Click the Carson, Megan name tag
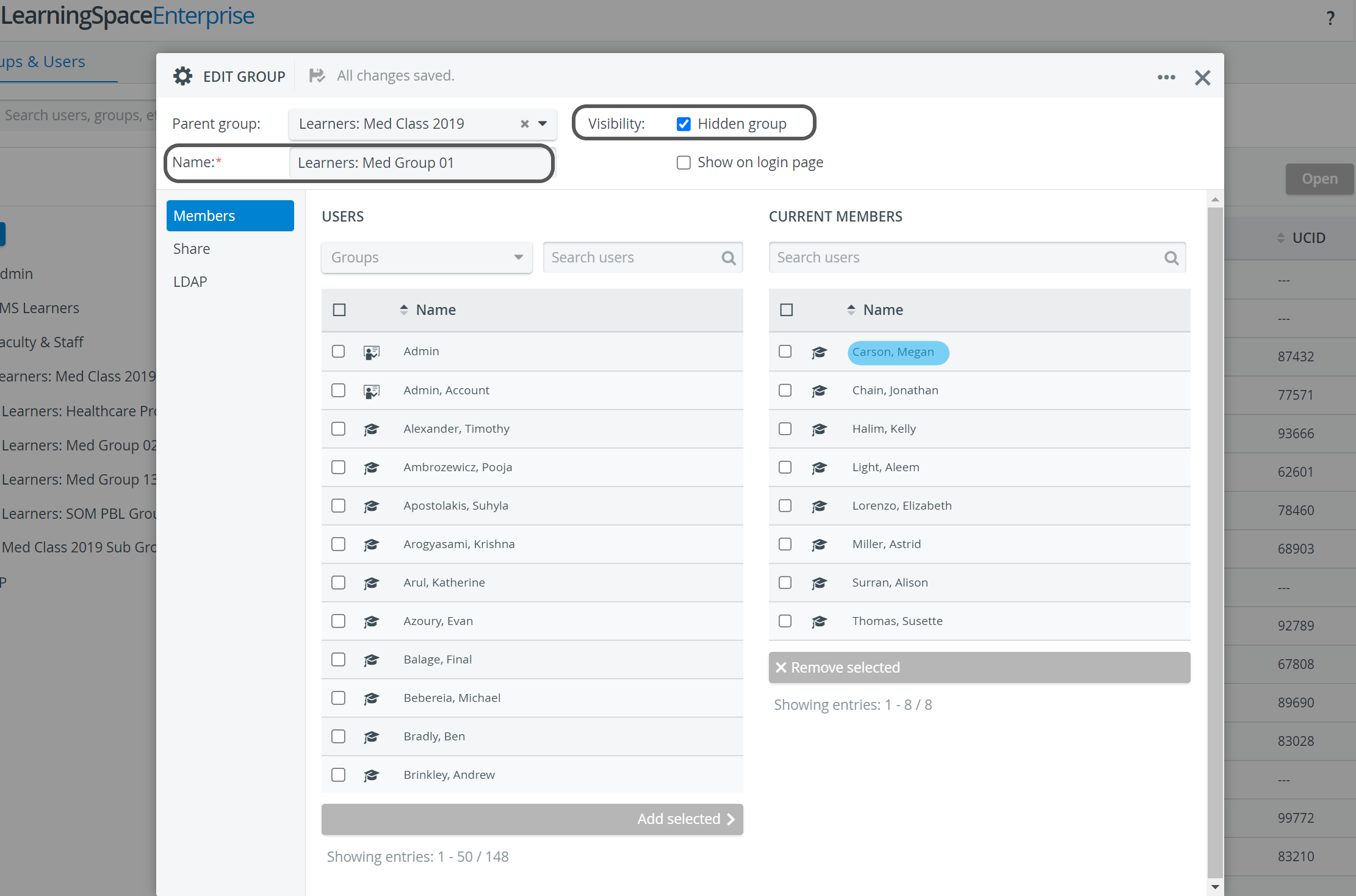Screen dimensions: 1356x896 click(x=898, y=353)
